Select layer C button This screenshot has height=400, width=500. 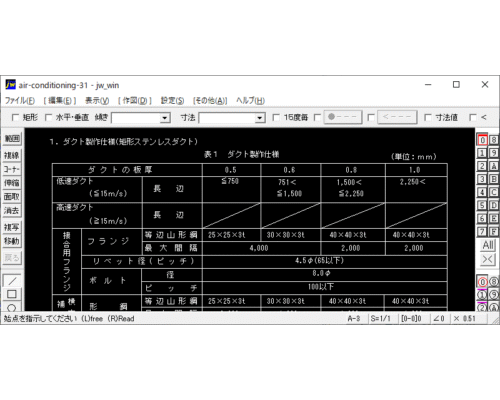[494, 192]
